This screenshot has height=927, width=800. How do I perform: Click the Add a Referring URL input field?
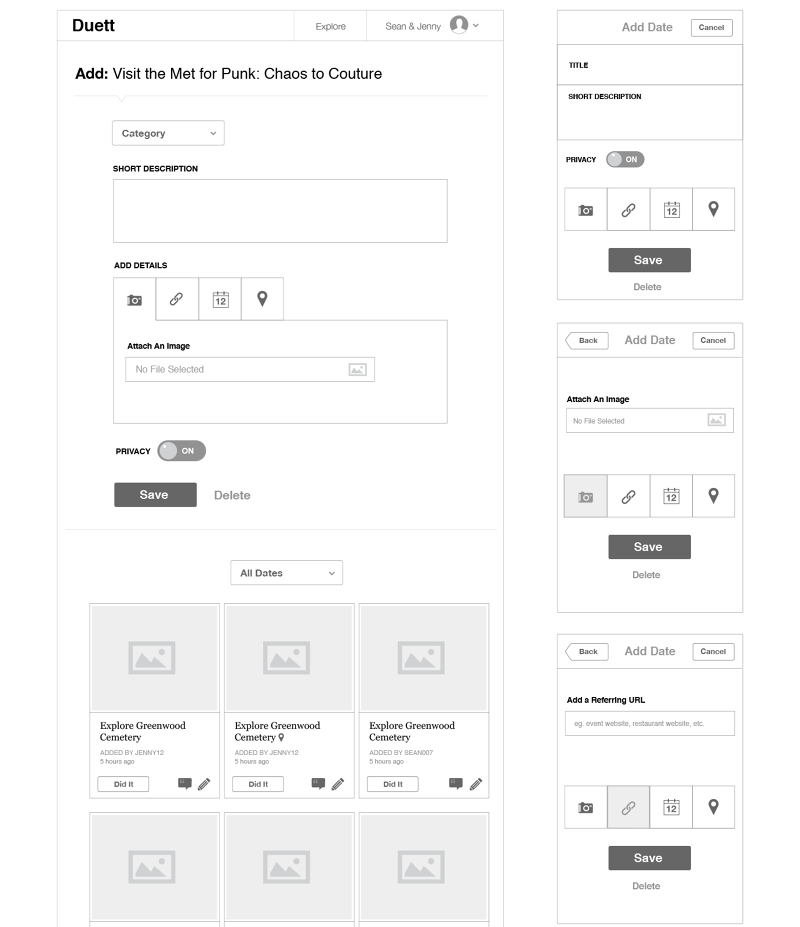point(650,723)
